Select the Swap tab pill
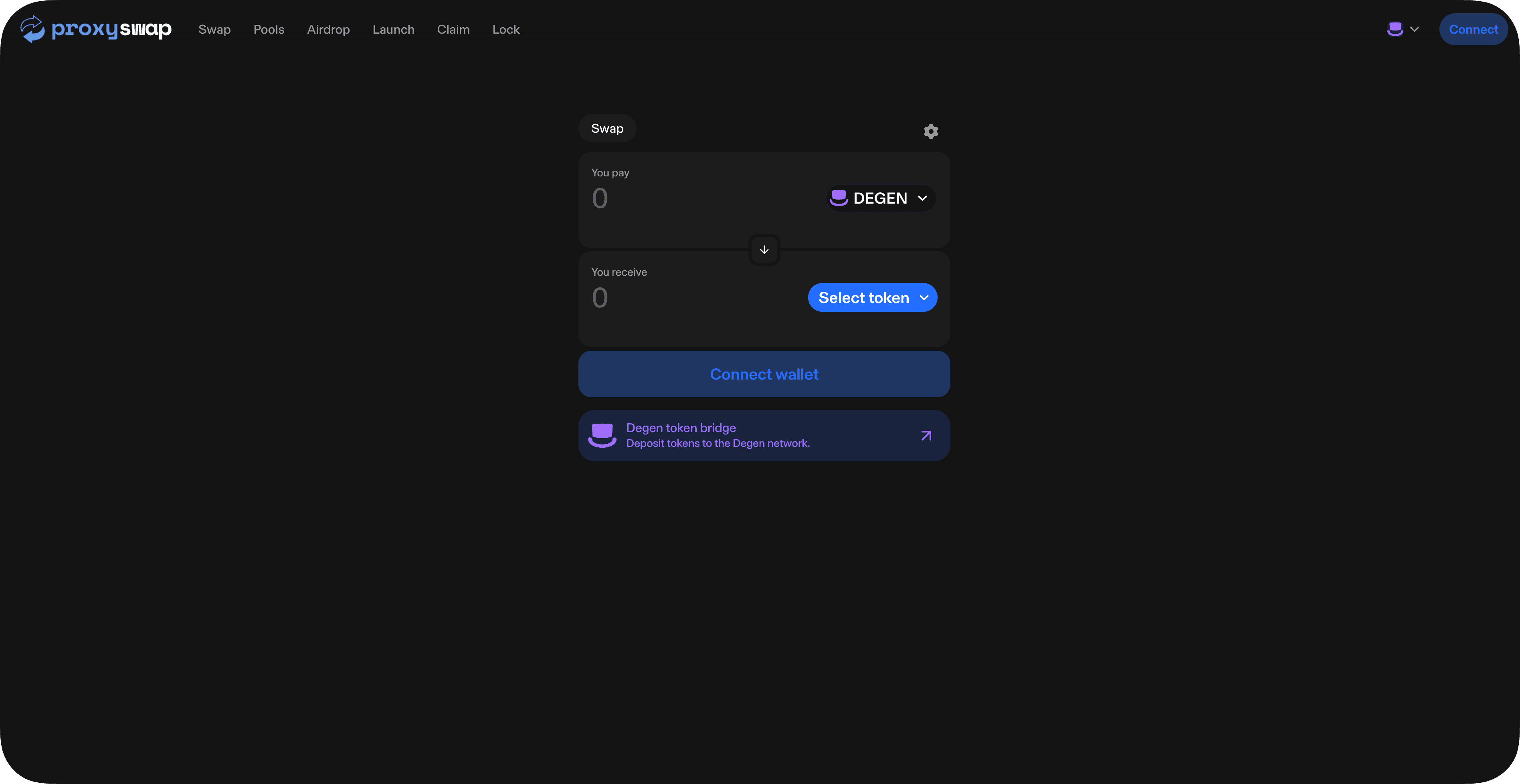This screenshot has height=784, width=1520. [606, 129]
